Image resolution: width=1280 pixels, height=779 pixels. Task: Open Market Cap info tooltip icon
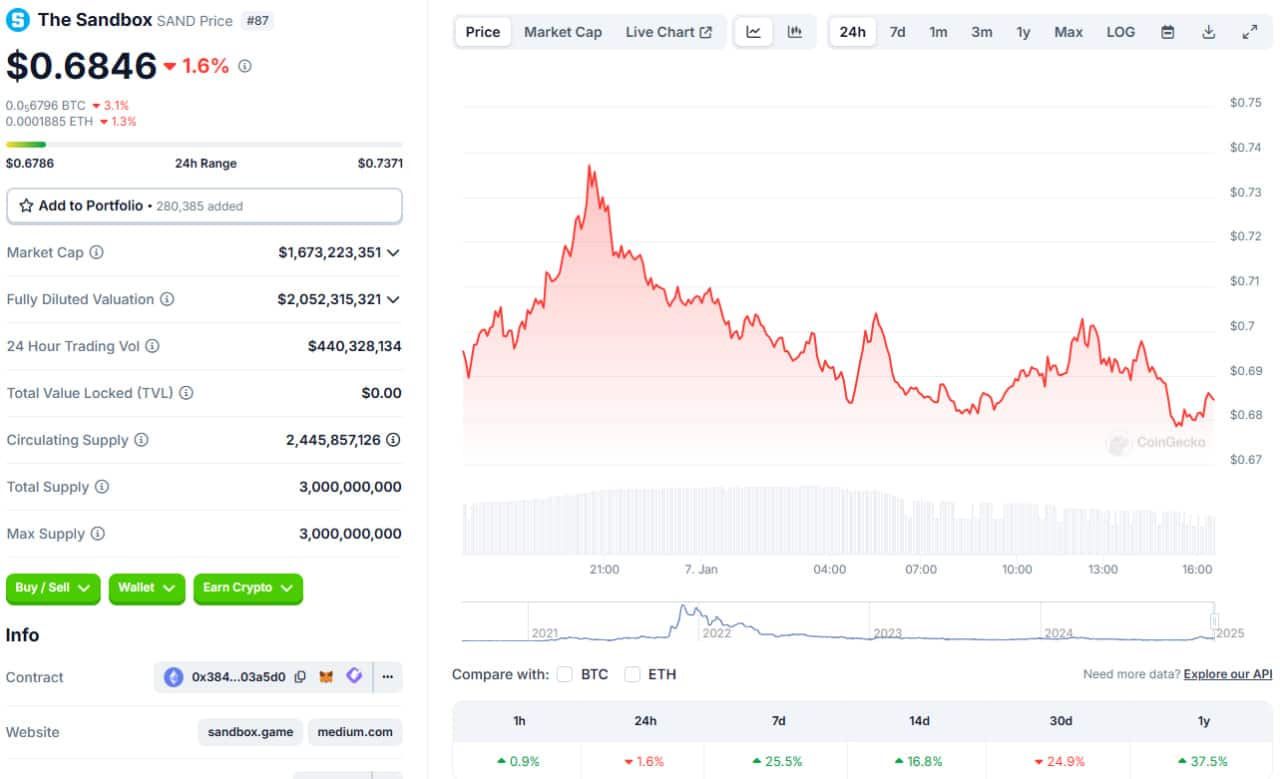click(96, 252)
